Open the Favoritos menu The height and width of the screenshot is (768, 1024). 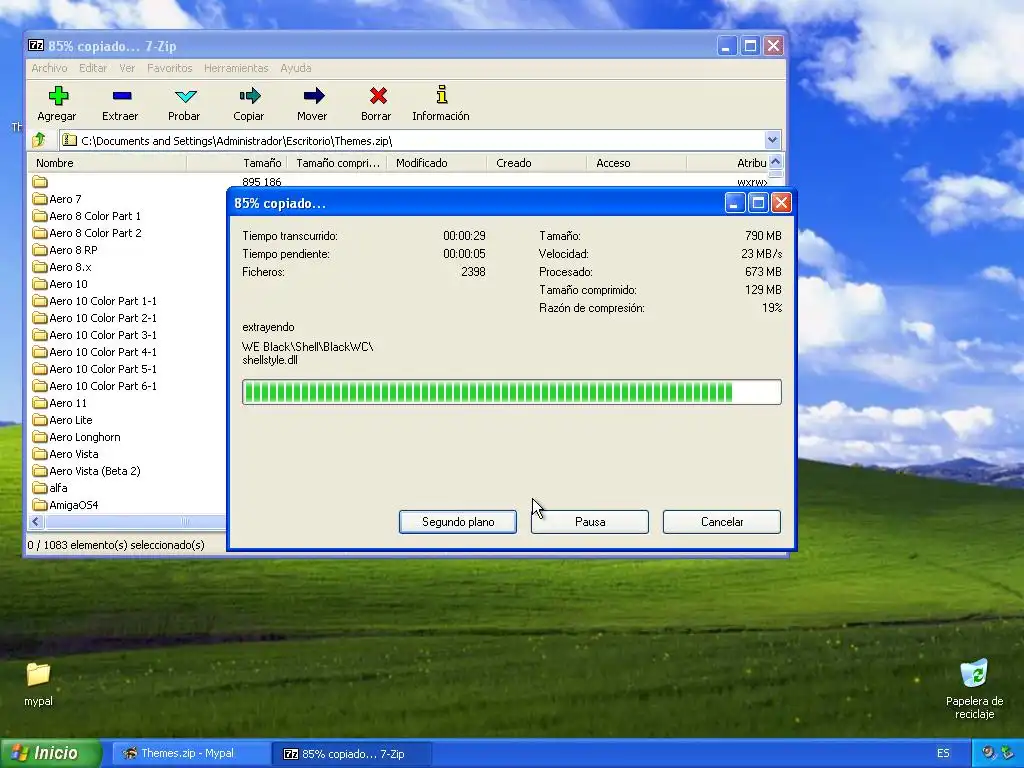click(x=170, y=68)
